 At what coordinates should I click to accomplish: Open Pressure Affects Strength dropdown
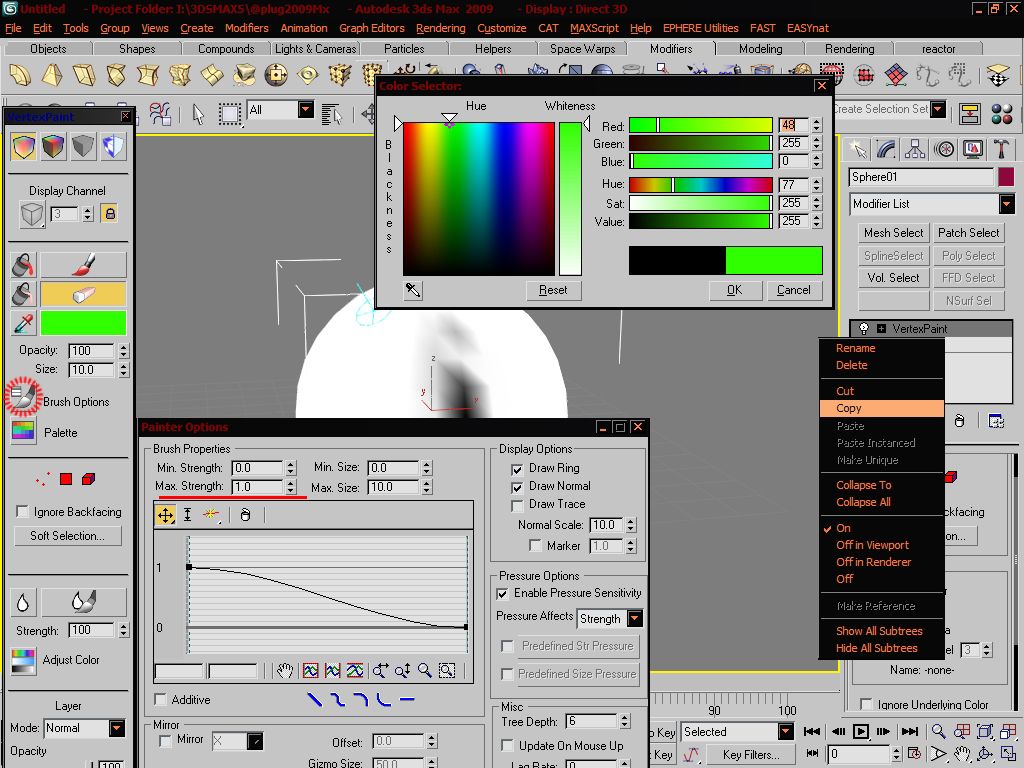635,618
